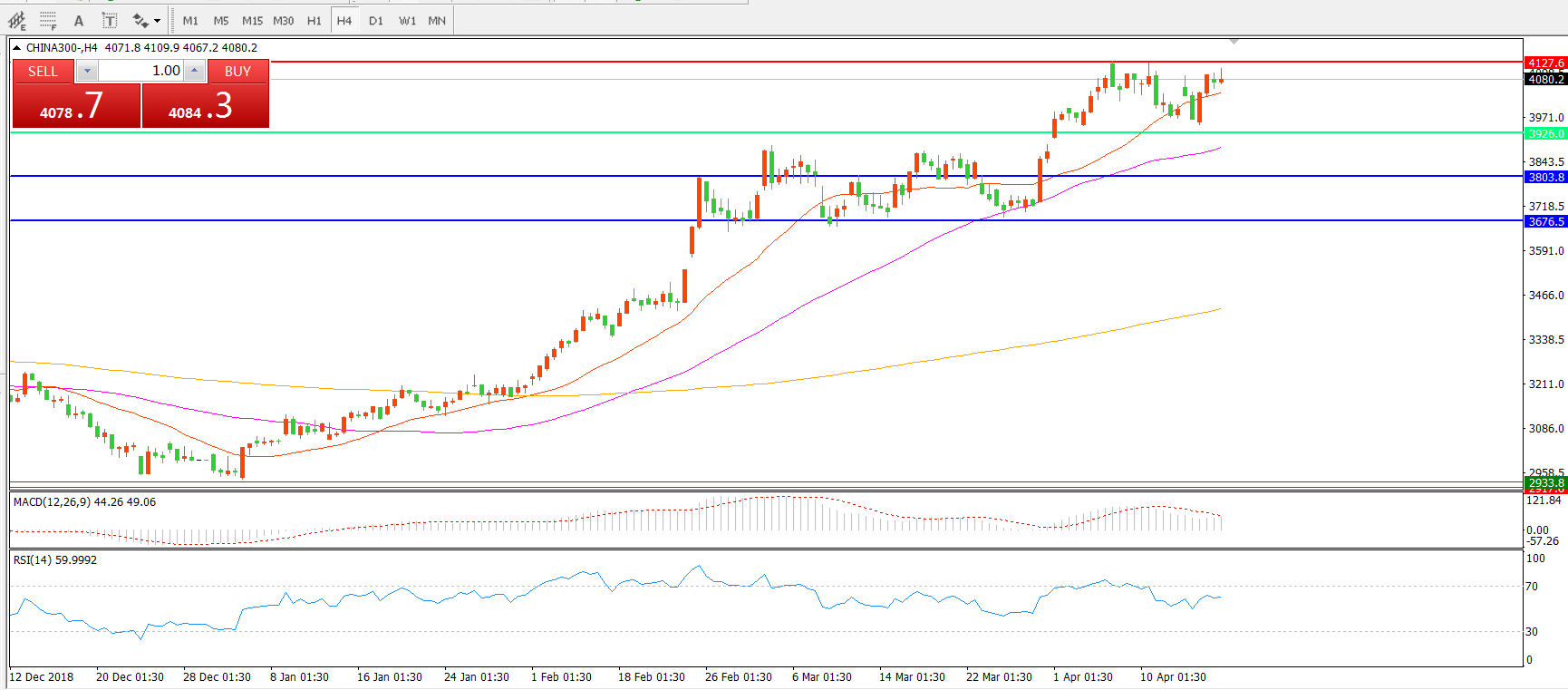The width and height of the screenshot is (1568, 690).
Task: Set chart period to D1
Action: pos(375,20)
